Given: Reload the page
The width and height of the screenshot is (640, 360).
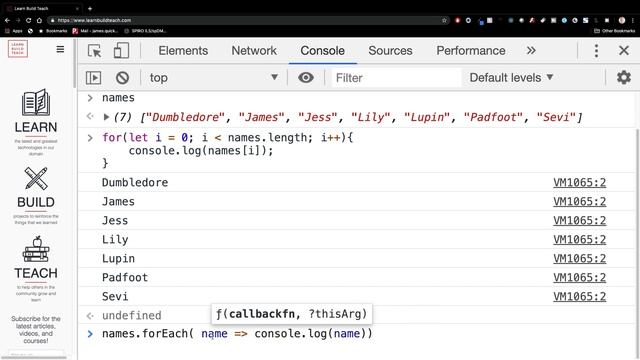Looking at the screenshot, I should pyautogui.click(x=28, y=20).
